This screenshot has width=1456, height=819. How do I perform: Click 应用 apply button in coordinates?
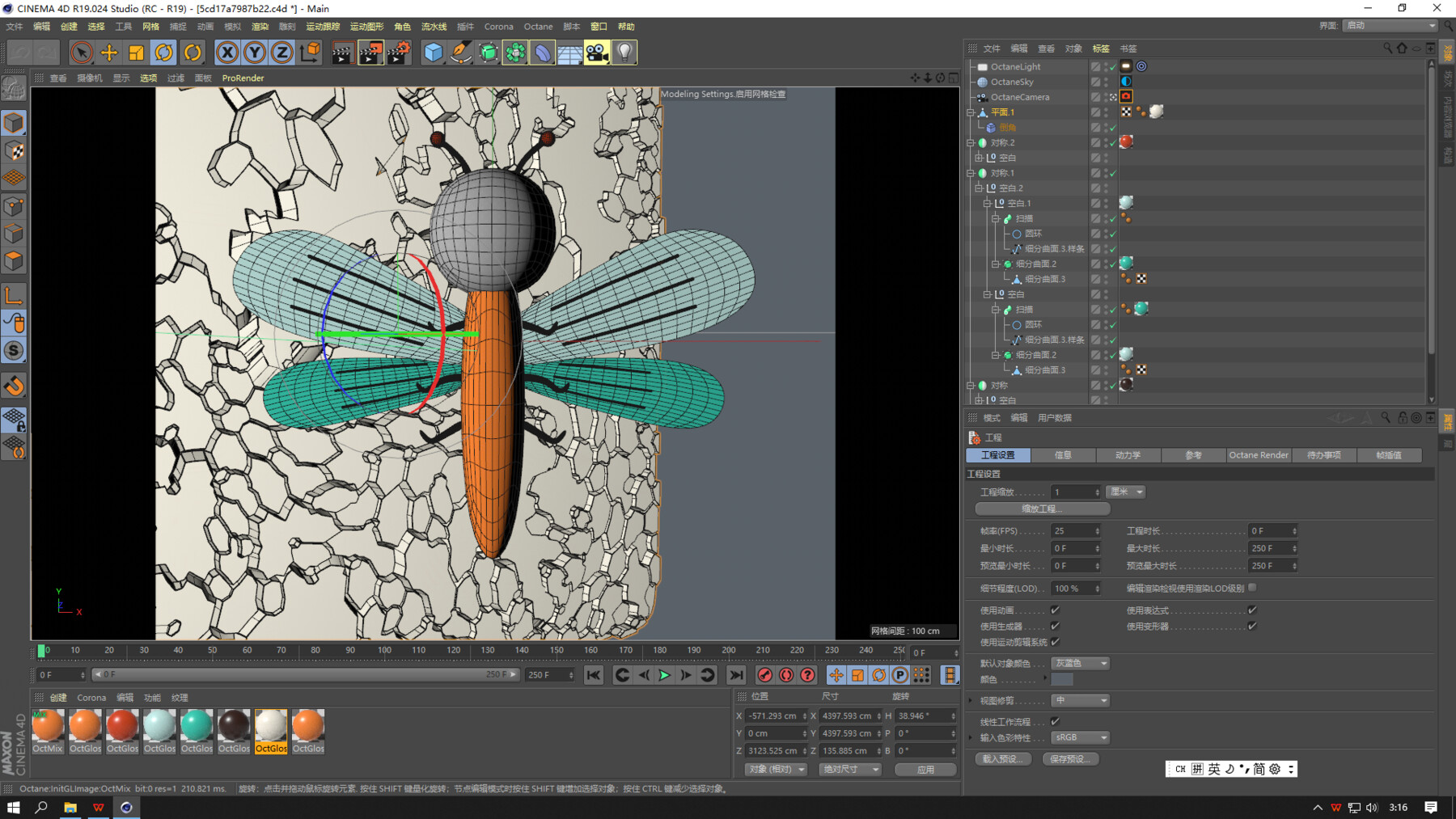tap(925, 770)
